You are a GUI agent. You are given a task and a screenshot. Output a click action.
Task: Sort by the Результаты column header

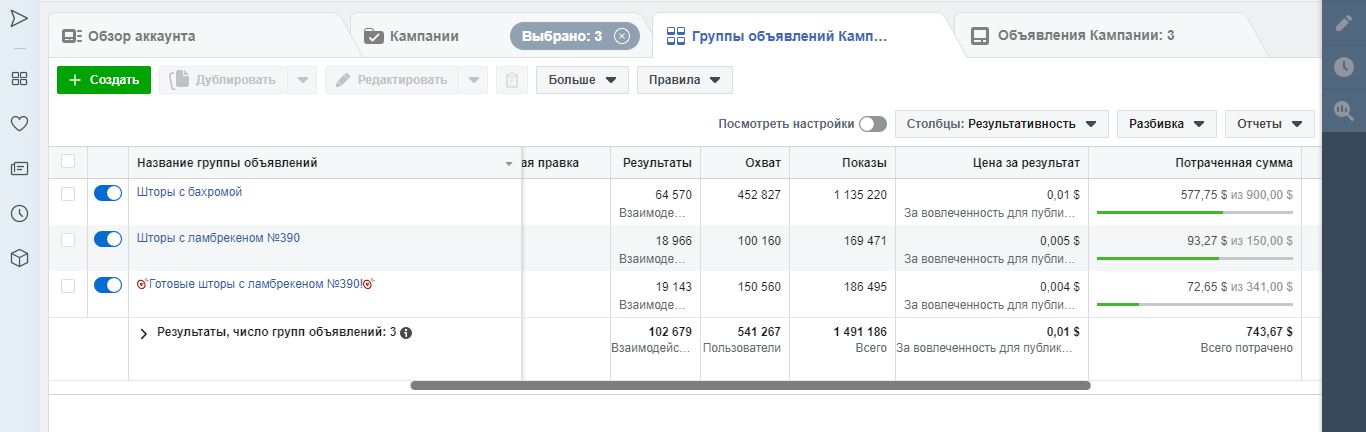(657, 163)
